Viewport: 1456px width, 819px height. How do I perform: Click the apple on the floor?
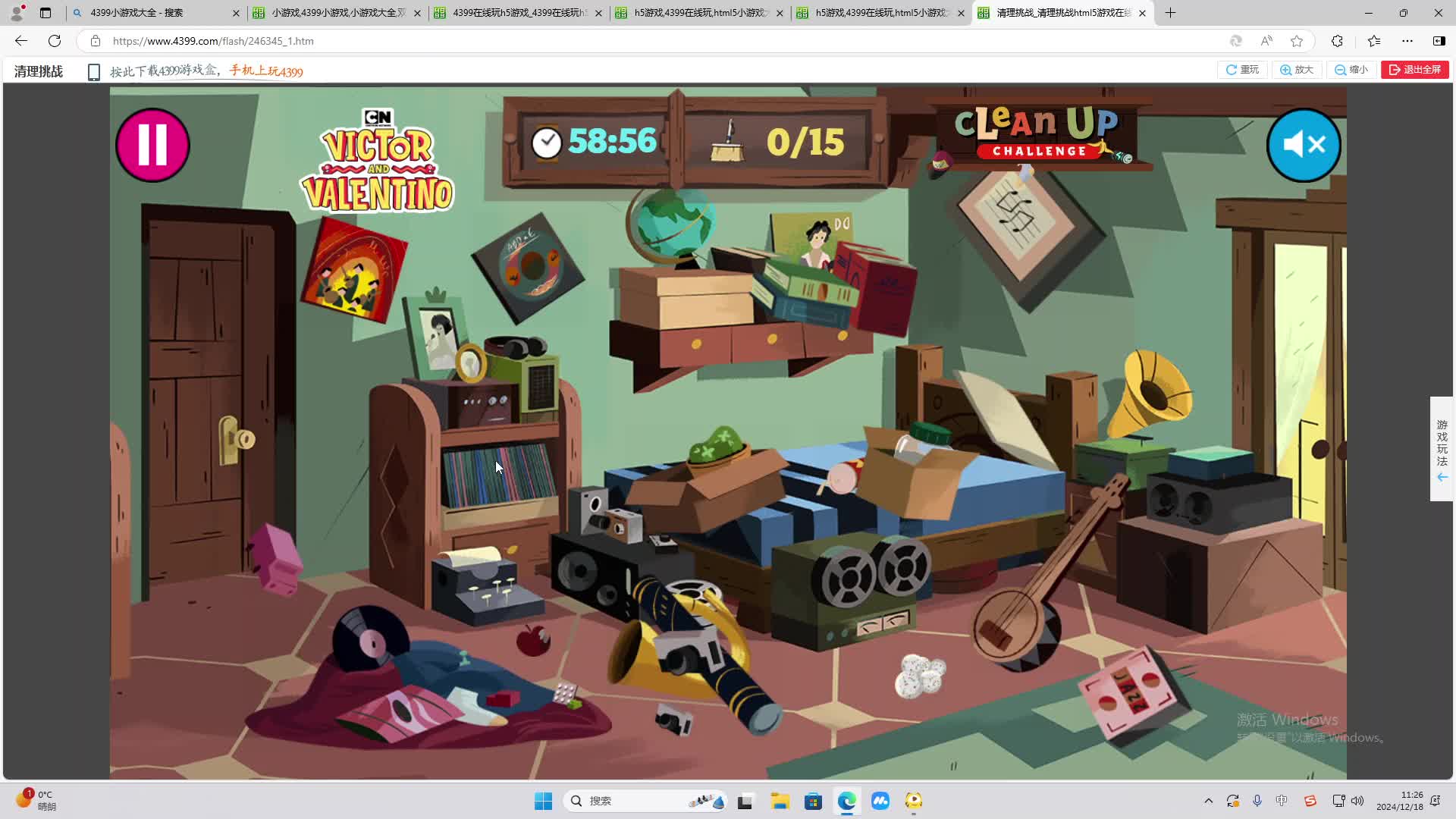(x=533, y=641)
